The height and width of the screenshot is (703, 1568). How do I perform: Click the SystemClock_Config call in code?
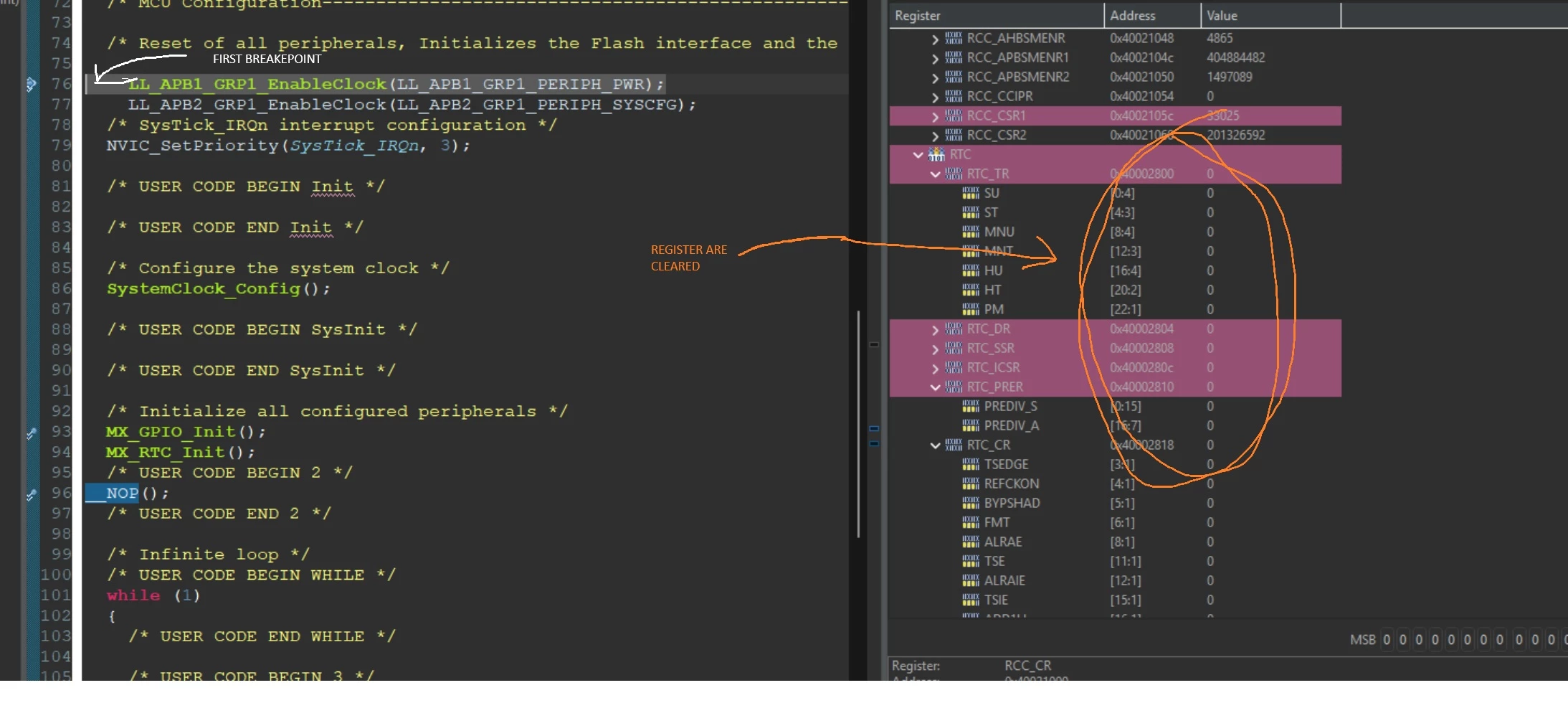(218, 288)
